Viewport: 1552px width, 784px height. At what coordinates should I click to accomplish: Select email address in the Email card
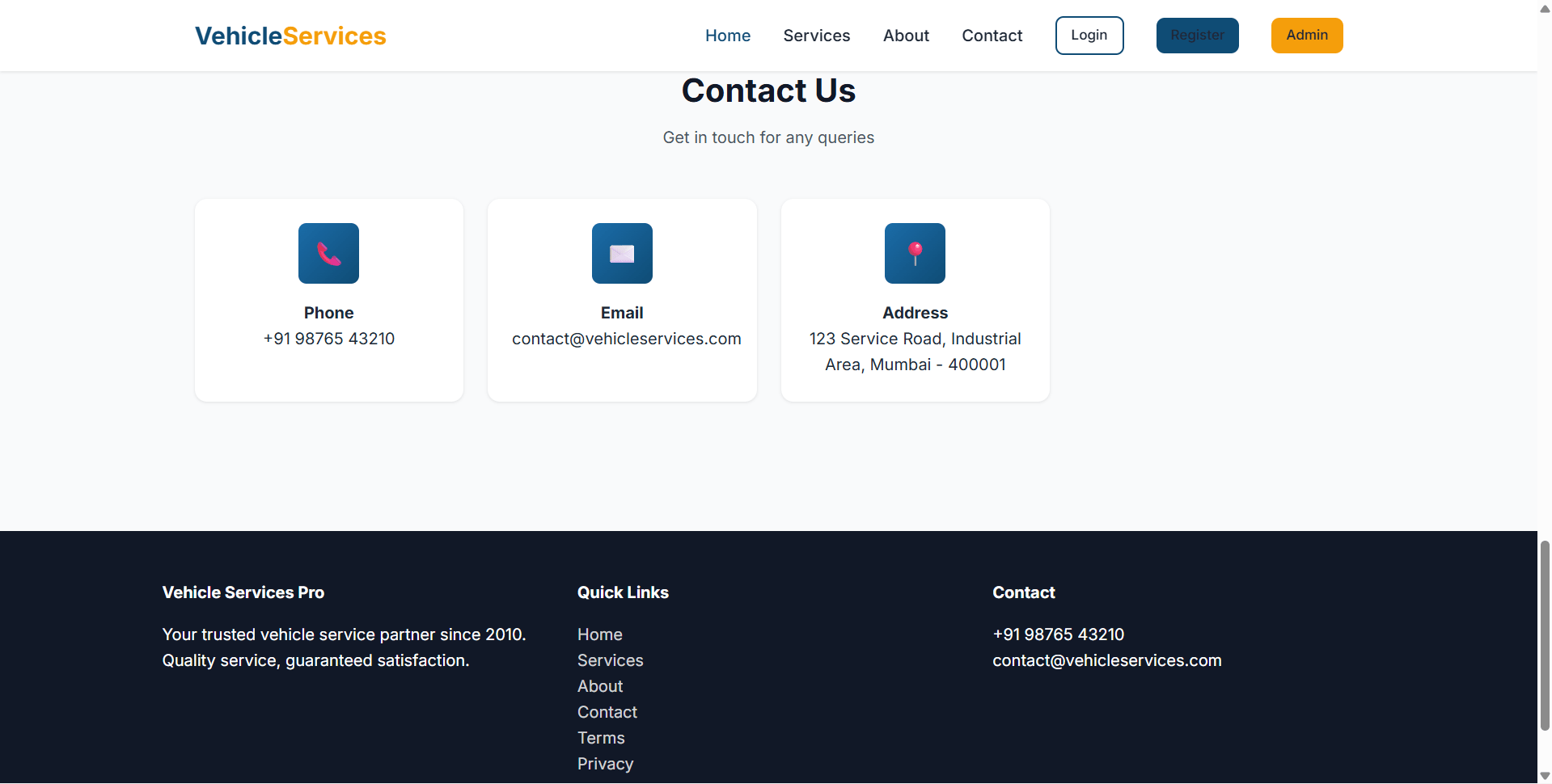click(x=626, y=339)
